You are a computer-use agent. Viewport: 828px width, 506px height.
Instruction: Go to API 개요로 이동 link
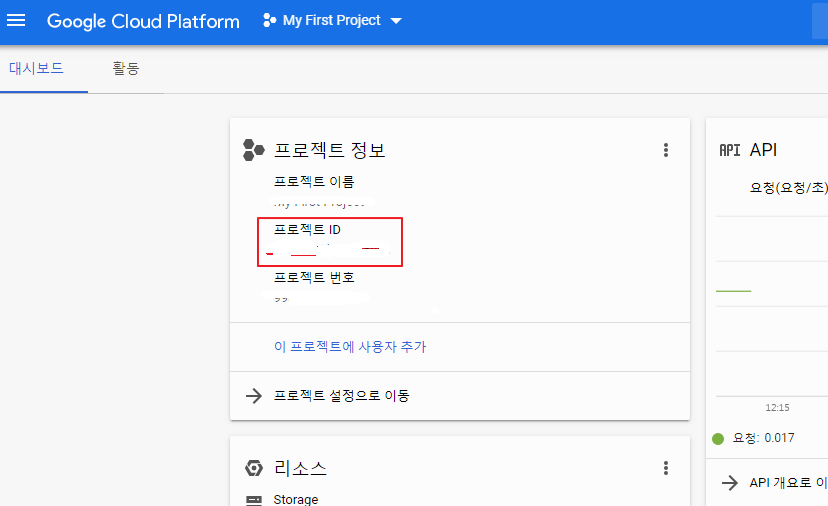point(788,483)
